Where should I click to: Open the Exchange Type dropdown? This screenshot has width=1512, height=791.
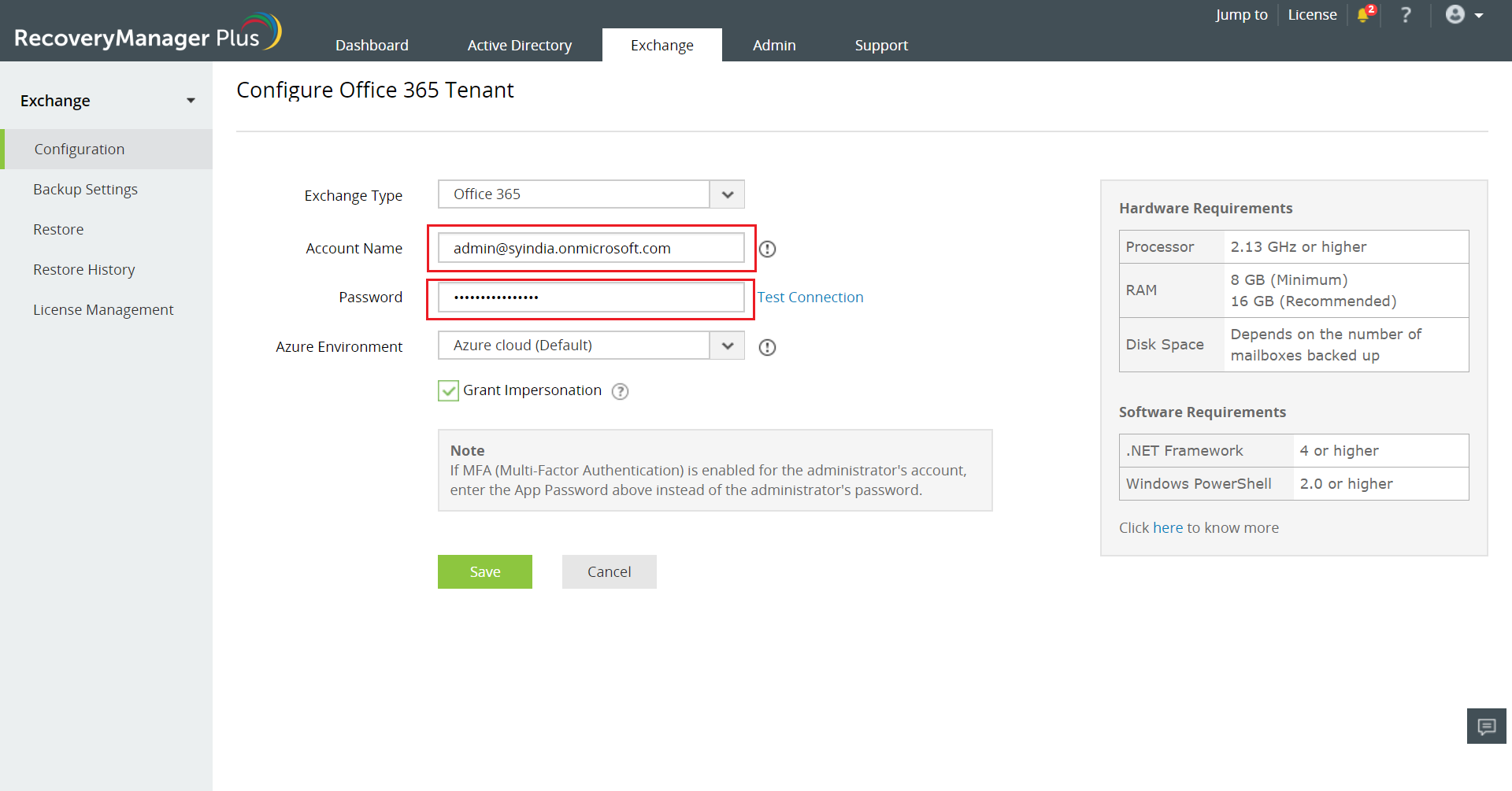[727, 194]
